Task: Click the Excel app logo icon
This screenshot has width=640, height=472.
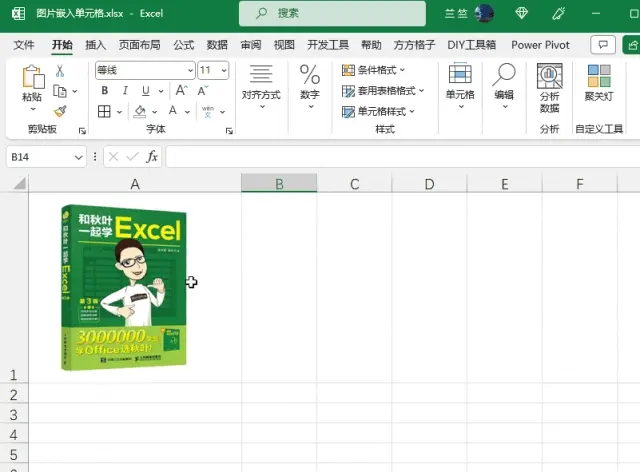Action: pos(18,13)
